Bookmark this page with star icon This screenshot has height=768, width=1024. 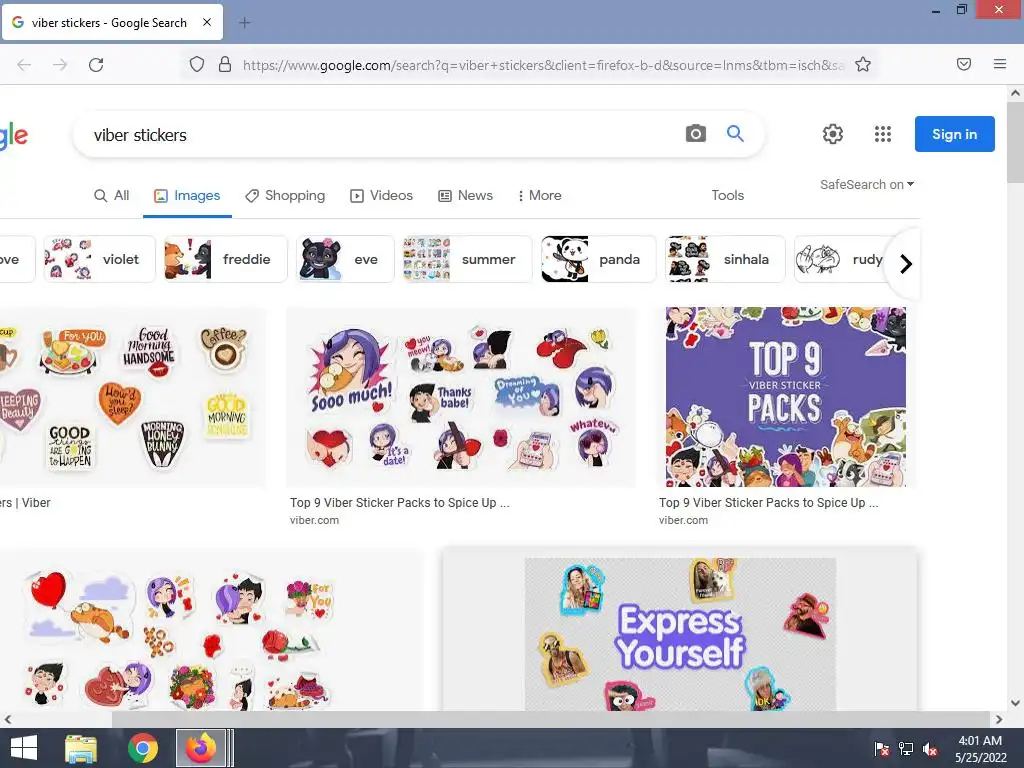tap(863, 64)
